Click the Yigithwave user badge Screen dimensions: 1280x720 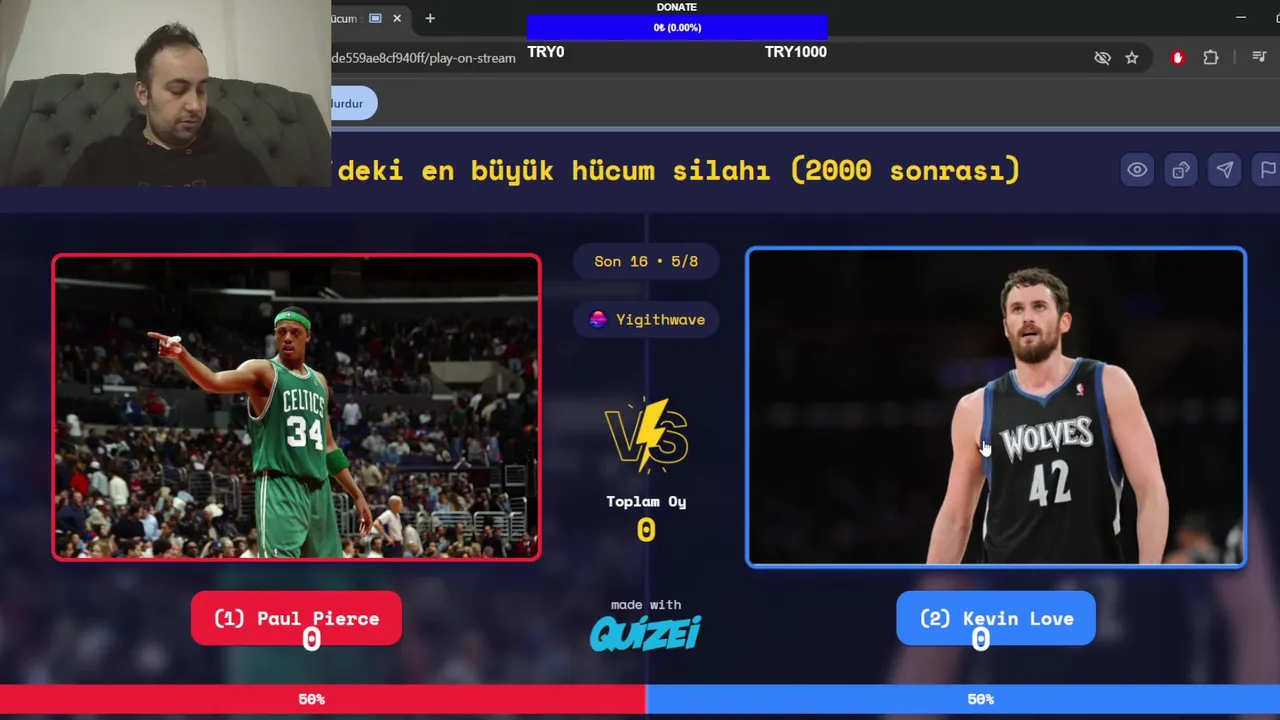click(646, 319)
